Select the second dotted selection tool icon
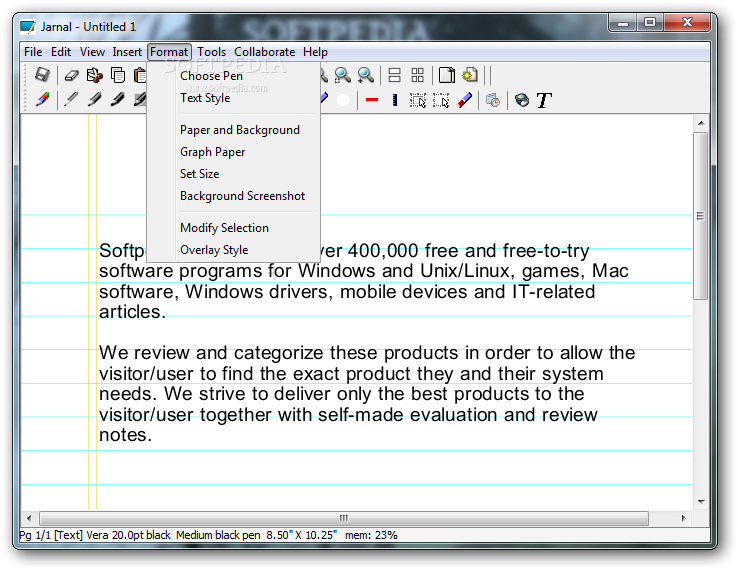Image resolution: width=738 pixels, height=570 pixels. [x=441, y=100]
